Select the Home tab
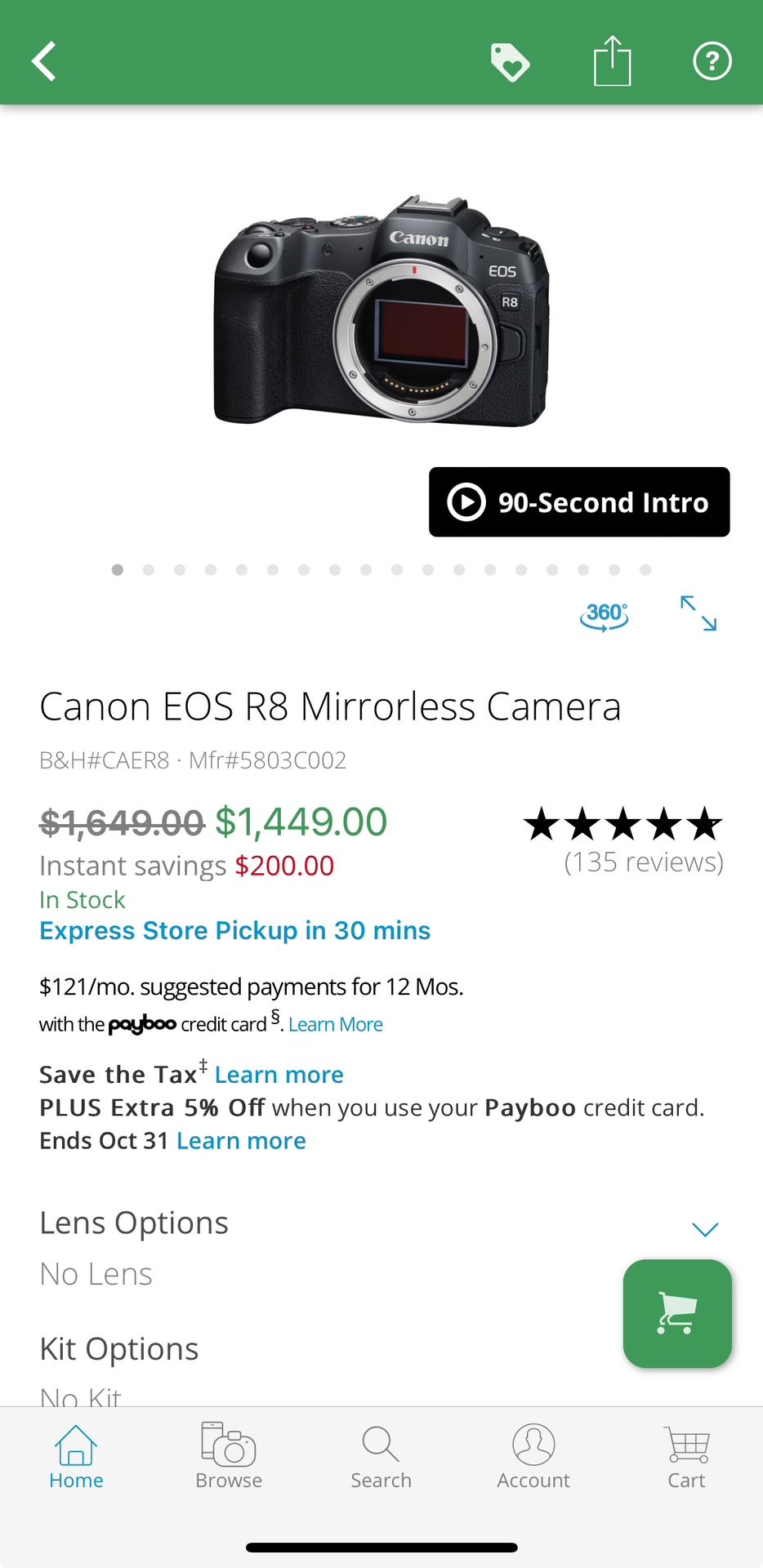The width and height of the screenshot is (763, 1568). pyautogui.click(x=76, y=1456)
